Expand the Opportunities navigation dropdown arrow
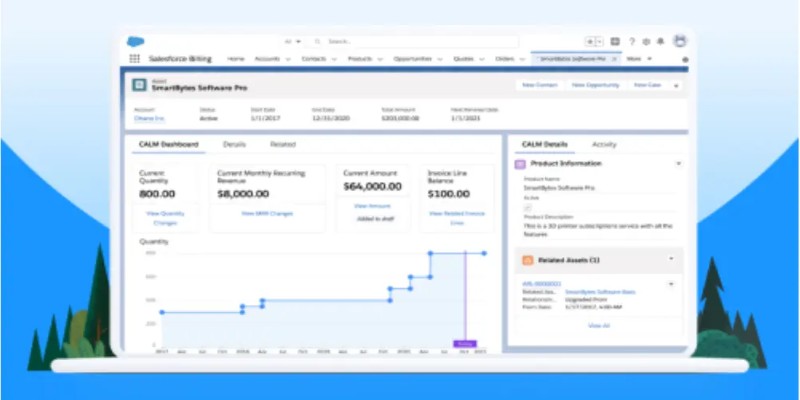 click(440, 59)
